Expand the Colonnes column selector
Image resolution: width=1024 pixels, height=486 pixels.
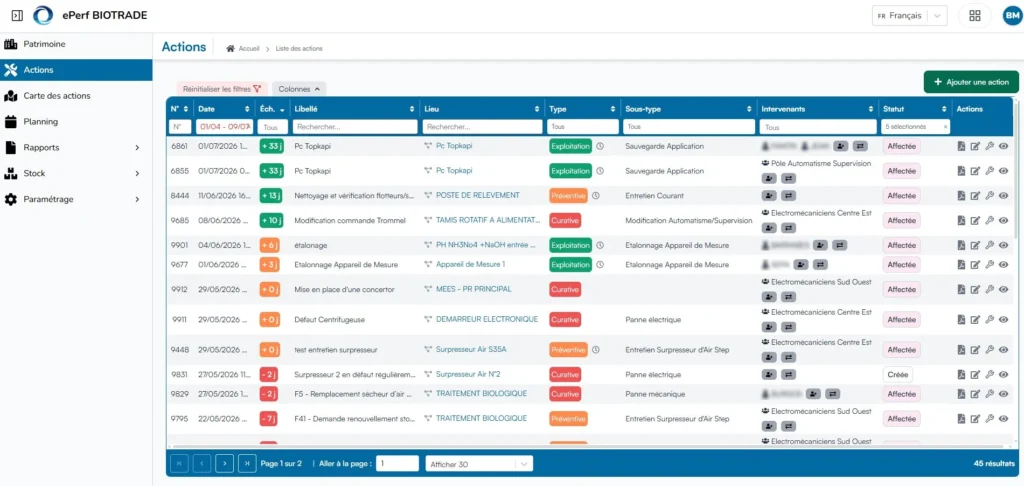pyautogui.click(x=299, y=89)
